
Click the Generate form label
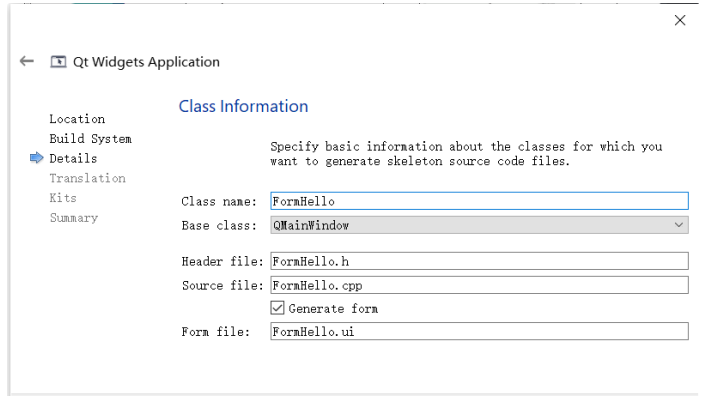tap(333, 309)
